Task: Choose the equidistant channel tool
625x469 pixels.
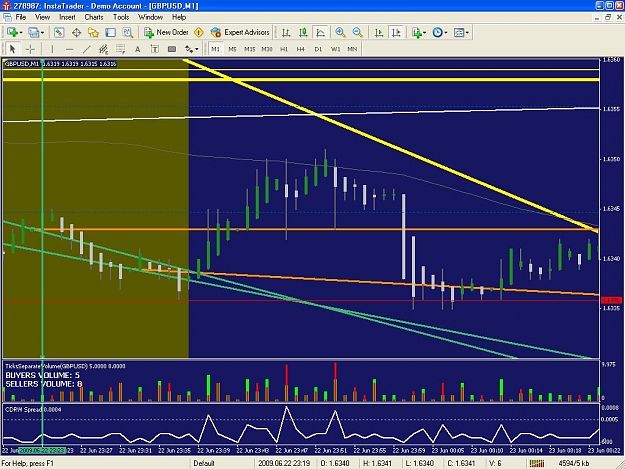Action: 104,49
